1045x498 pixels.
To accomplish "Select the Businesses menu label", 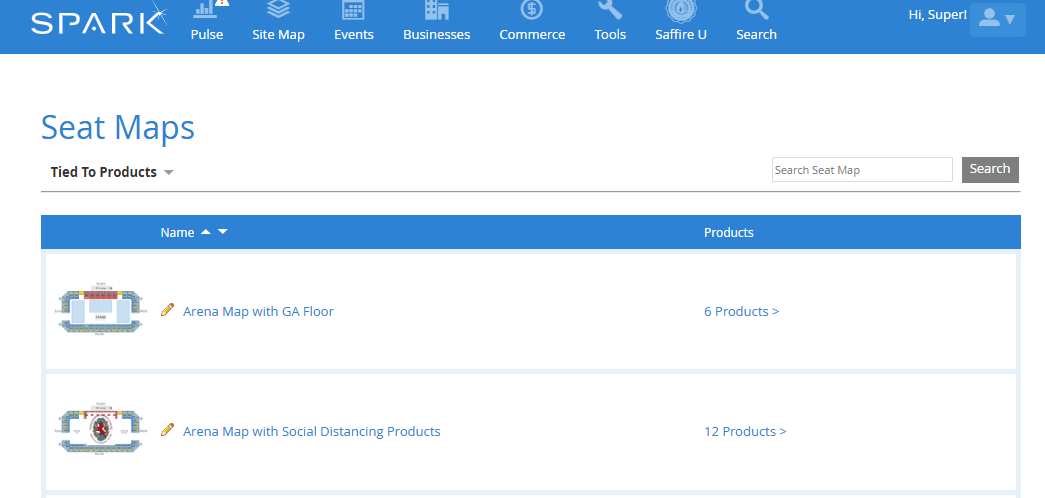I will point(437,35).
